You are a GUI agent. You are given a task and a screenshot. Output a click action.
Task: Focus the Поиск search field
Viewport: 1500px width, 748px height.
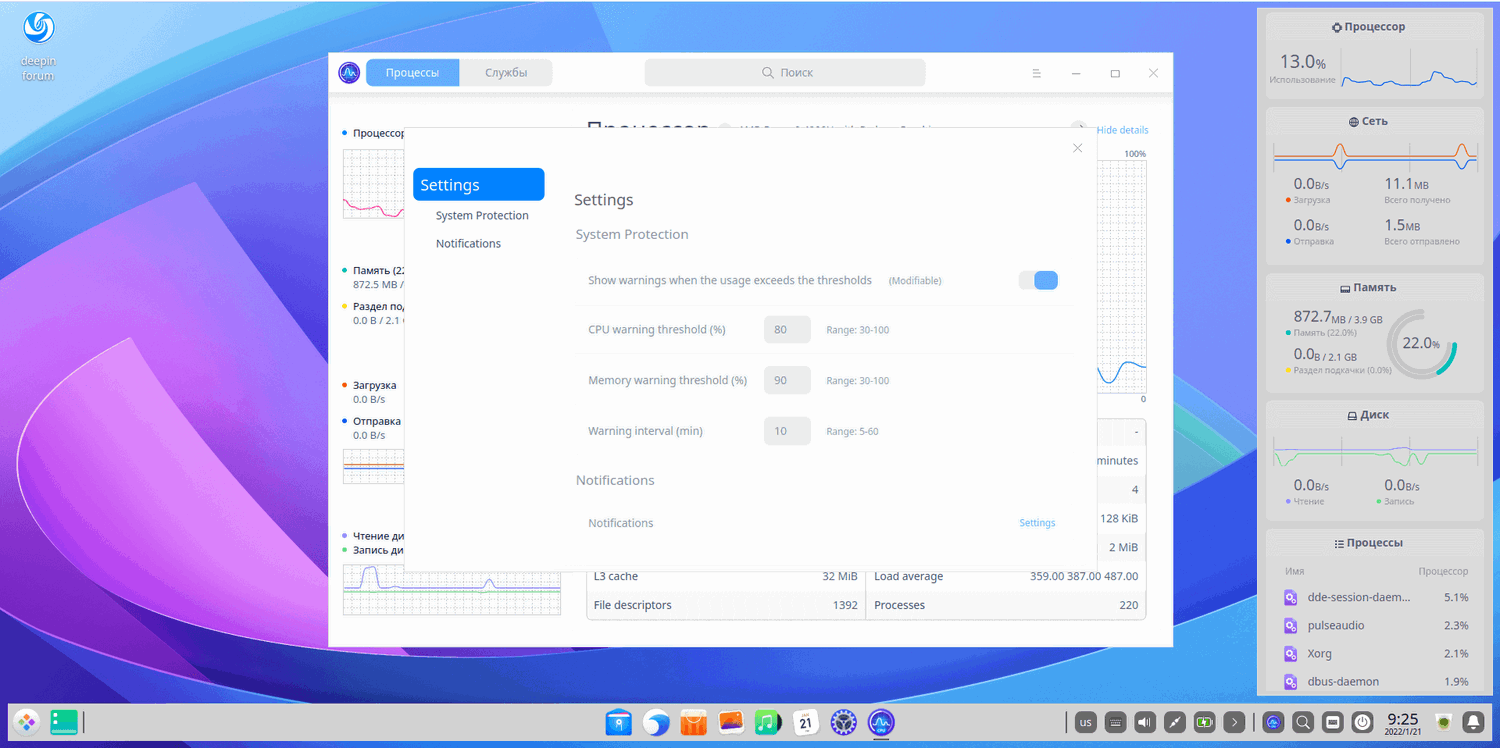click(x=785, y=73)
